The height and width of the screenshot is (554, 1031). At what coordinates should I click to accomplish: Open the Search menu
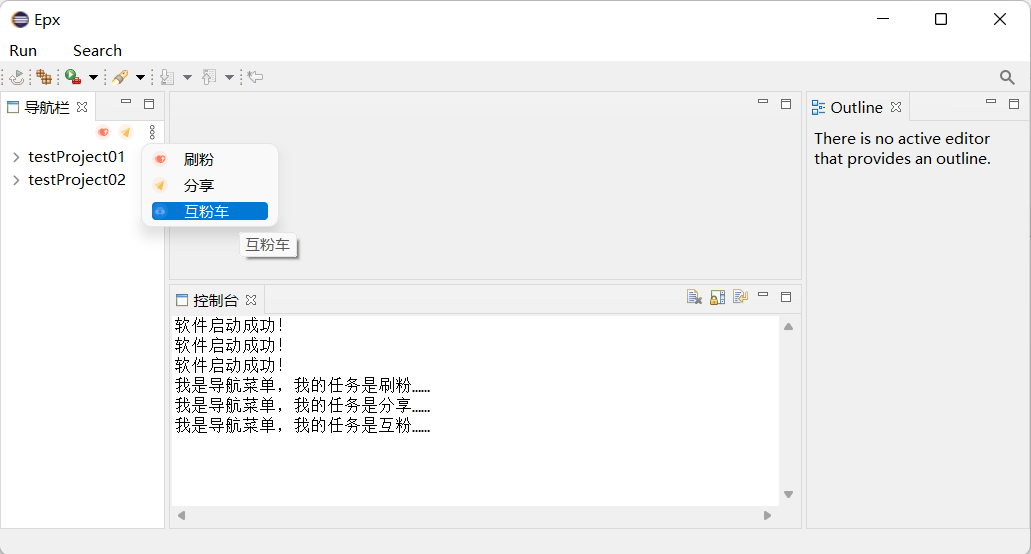[97, 51]
